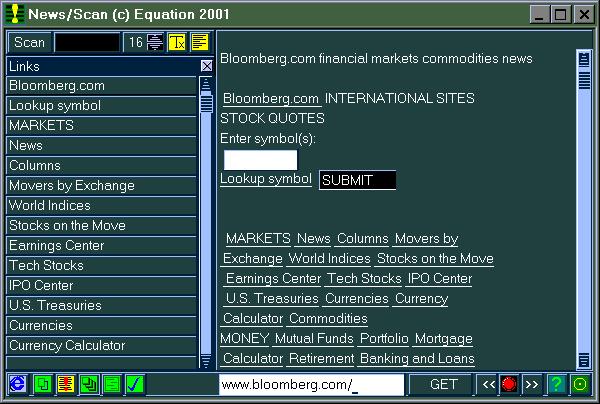
Task: Open the Lookup symbol link in the page
Action: [x=266, y=179]
